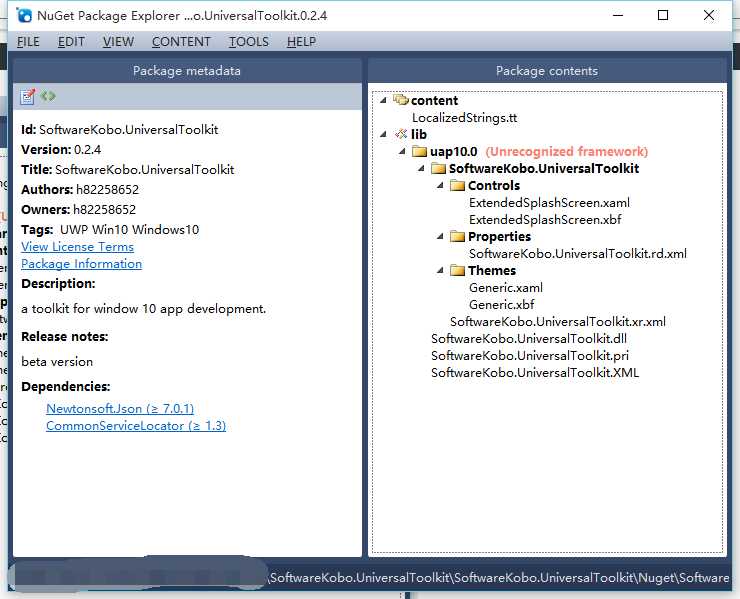Screen dimensions: 740x599
Task: Select Generic.xaml file
Action: pos(506,287)
